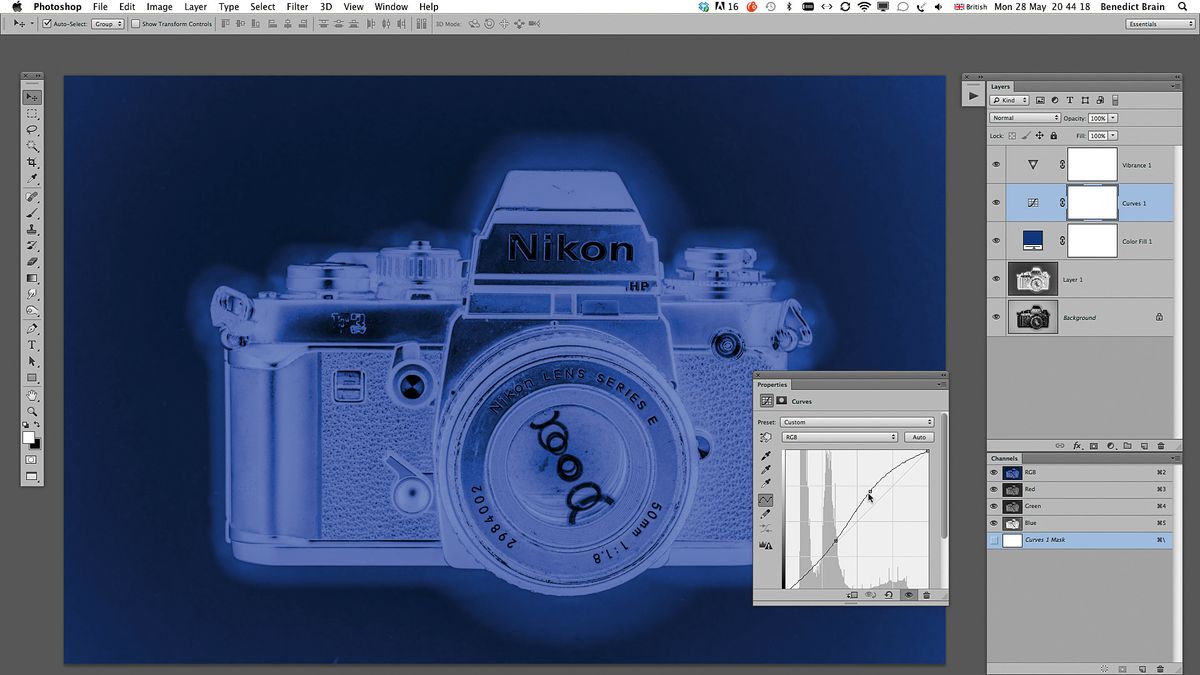Select the Horizontal Type tool
The width and height of the screenshot is (1200, 675).
(33, 344)
